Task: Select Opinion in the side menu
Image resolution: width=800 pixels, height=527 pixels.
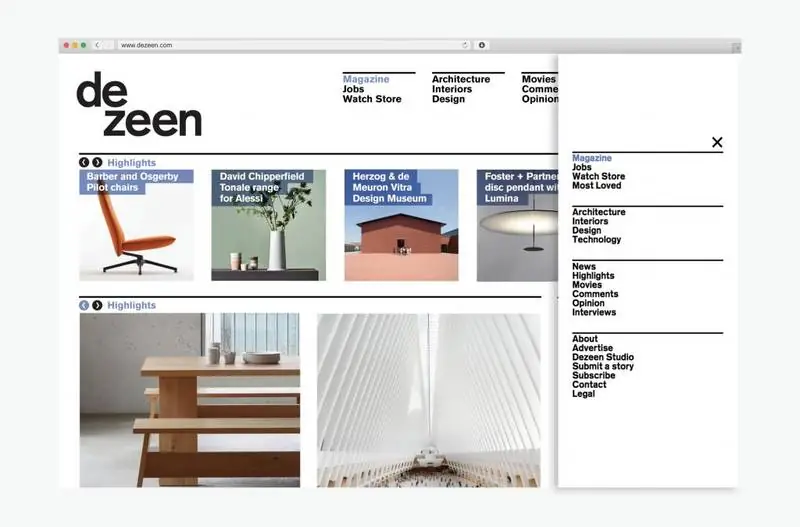Action: [x=588, y=303]
